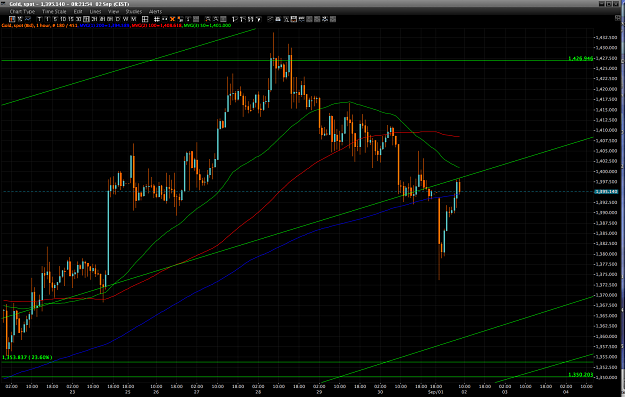
Task: Click the red 100-period MVG legend
Action: 156,25
